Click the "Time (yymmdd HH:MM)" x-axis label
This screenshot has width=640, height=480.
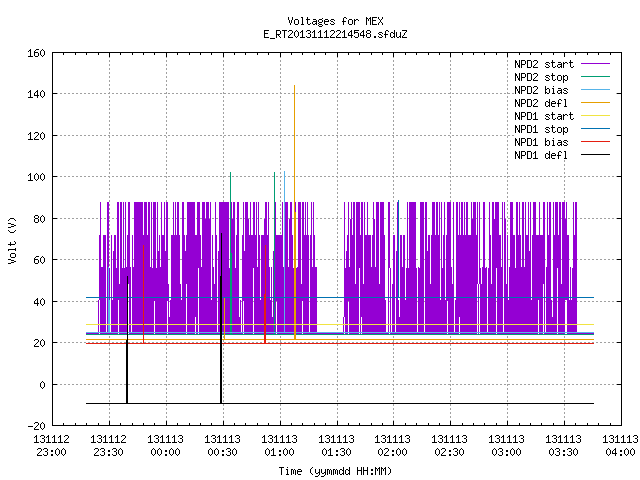(x=335, y=471)
